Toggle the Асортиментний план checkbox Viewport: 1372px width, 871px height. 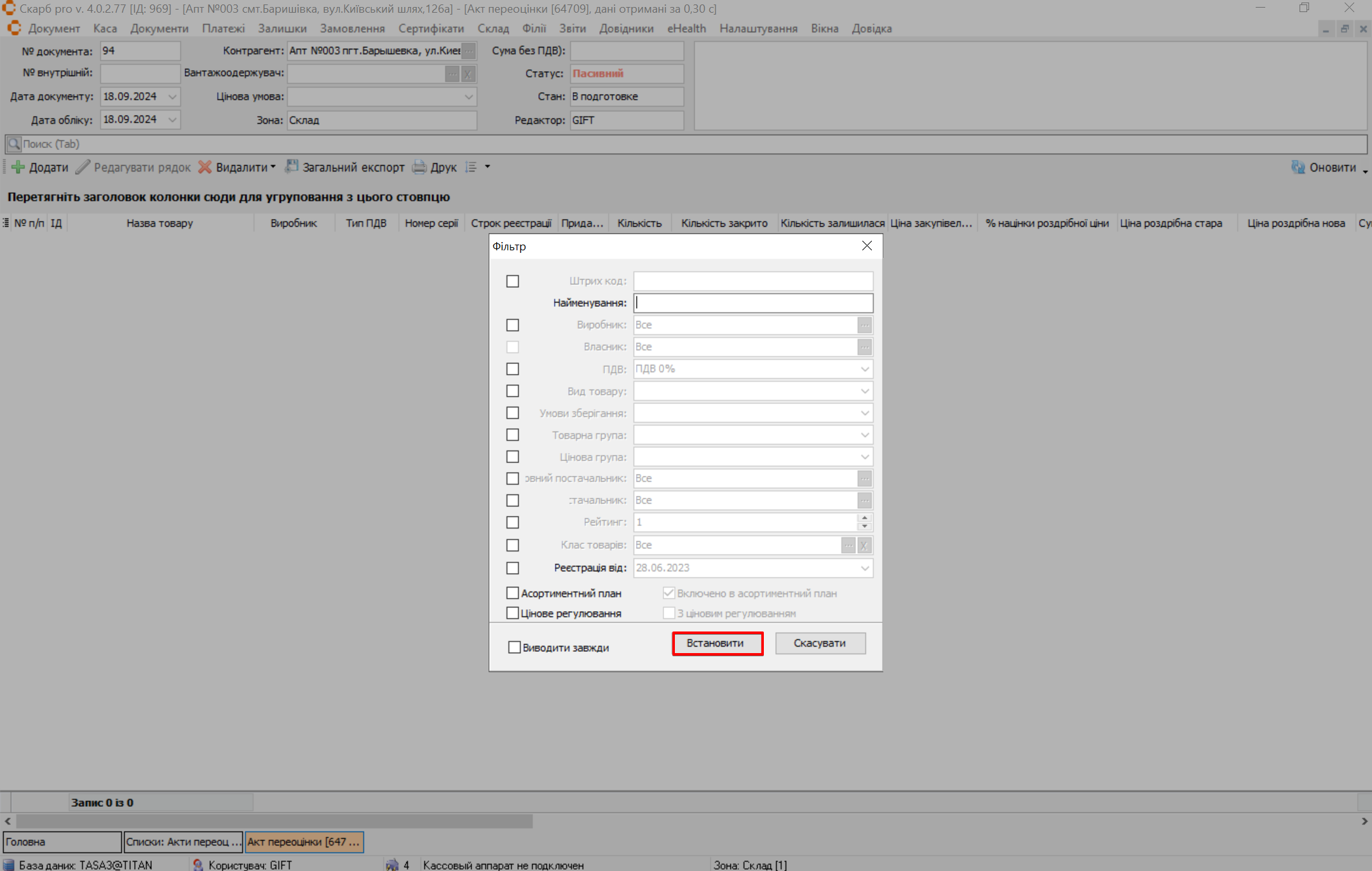(513, 593)
